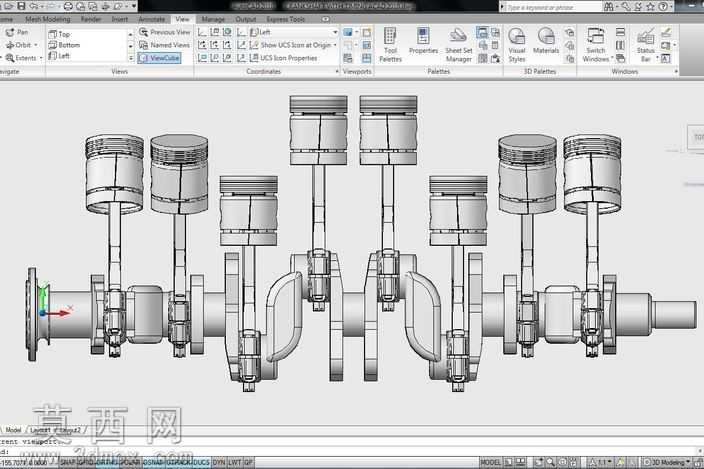Viewport: 704px width, 469px height.
Task: Zoom to Extents
Action: [x=20, y=58]
